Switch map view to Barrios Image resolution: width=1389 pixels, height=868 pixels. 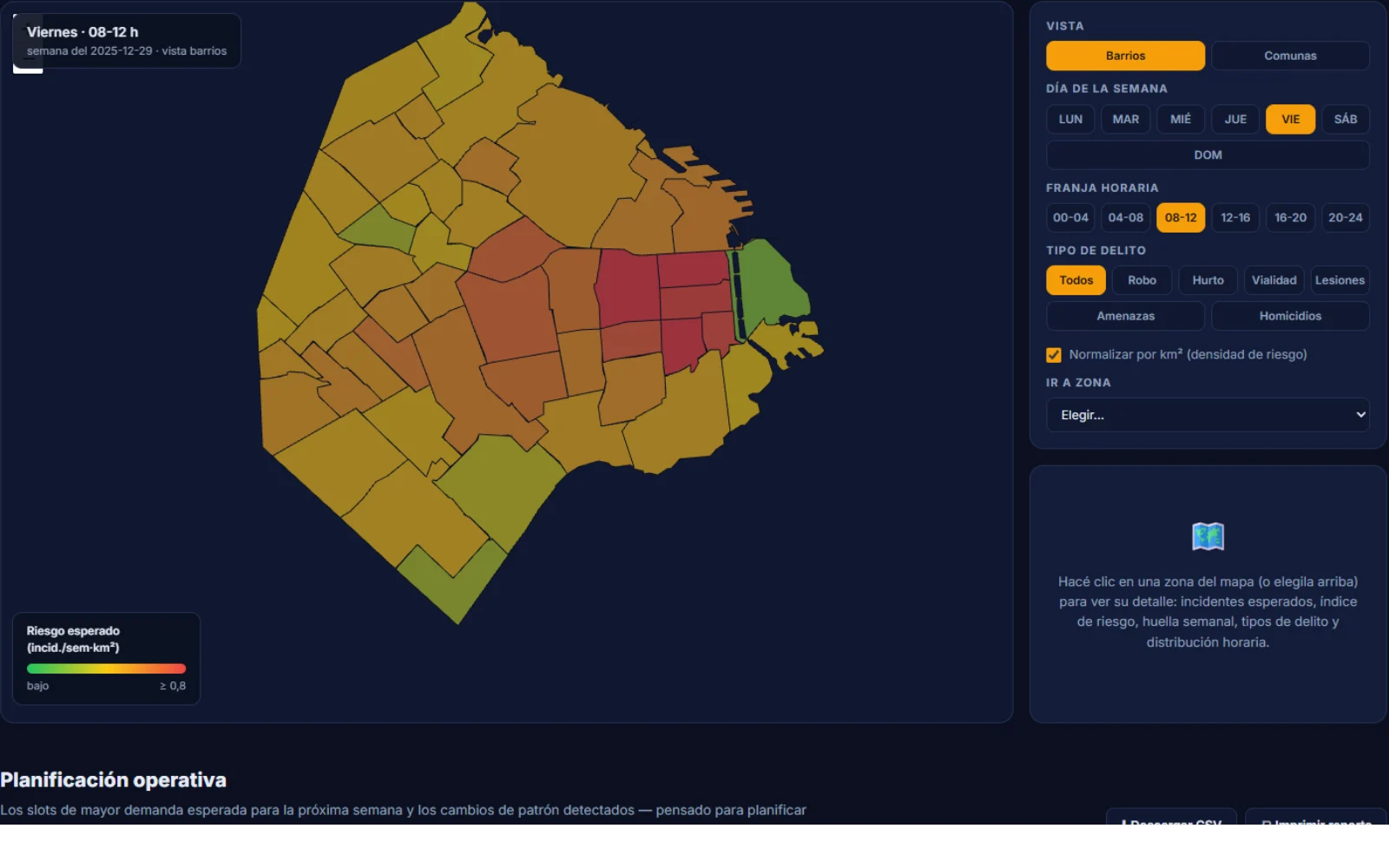pos(1125,56)
